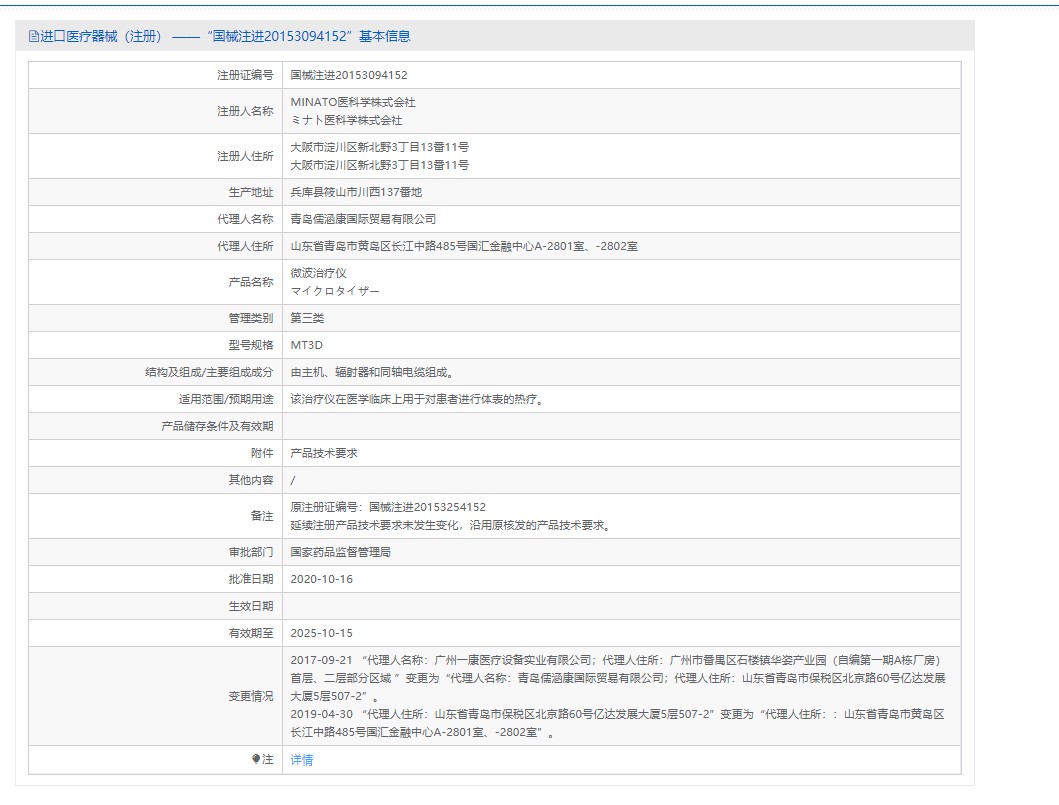Click the 产品储存条件及有效期 label
Screen dimensions: 1059x805
click(x=217, y=426)
